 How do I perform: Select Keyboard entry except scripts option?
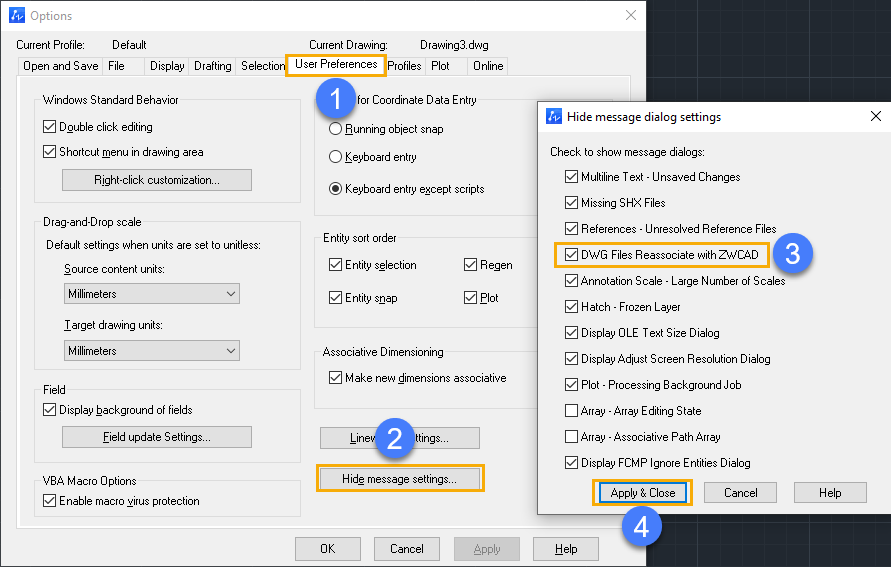(x=335, y=189)
